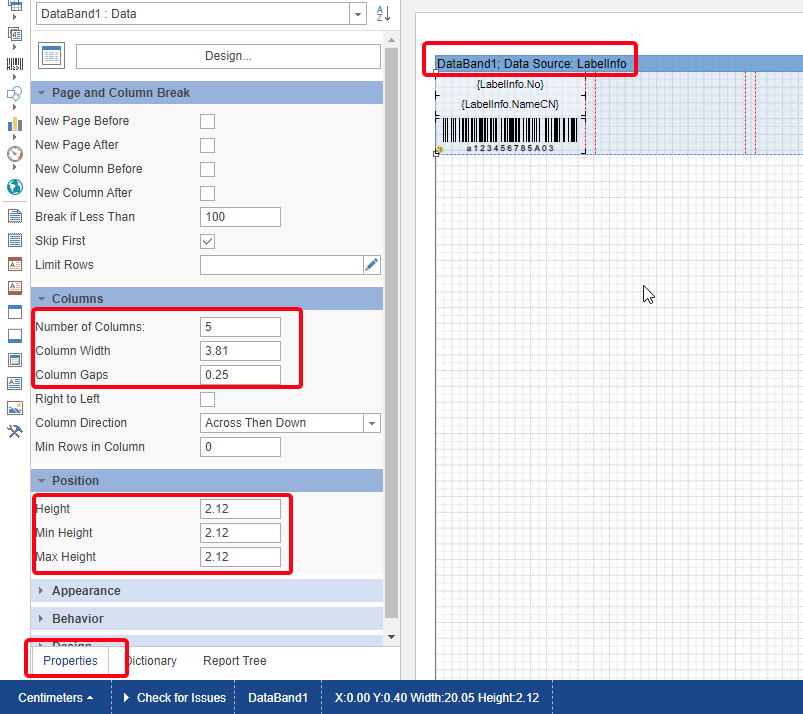The image size is (803, 714).
Task: Pick the gauge component tool
Action: coord(14,154)
